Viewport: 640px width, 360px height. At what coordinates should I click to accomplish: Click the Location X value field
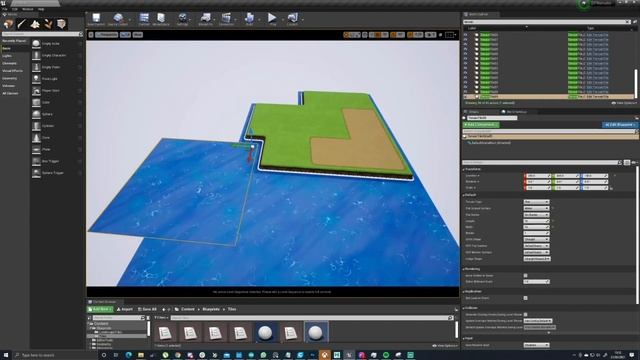[538, 176]
